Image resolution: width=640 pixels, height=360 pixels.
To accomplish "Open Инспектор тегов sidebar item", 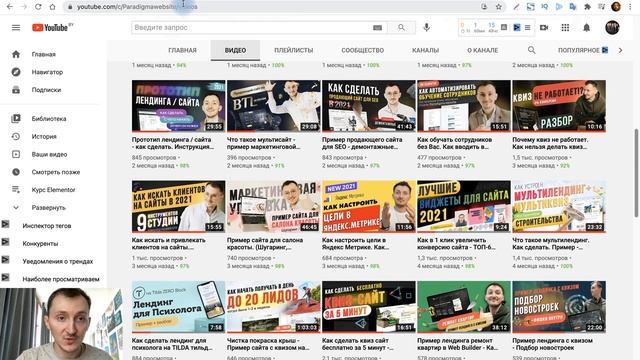I will [x=47, y=225].
